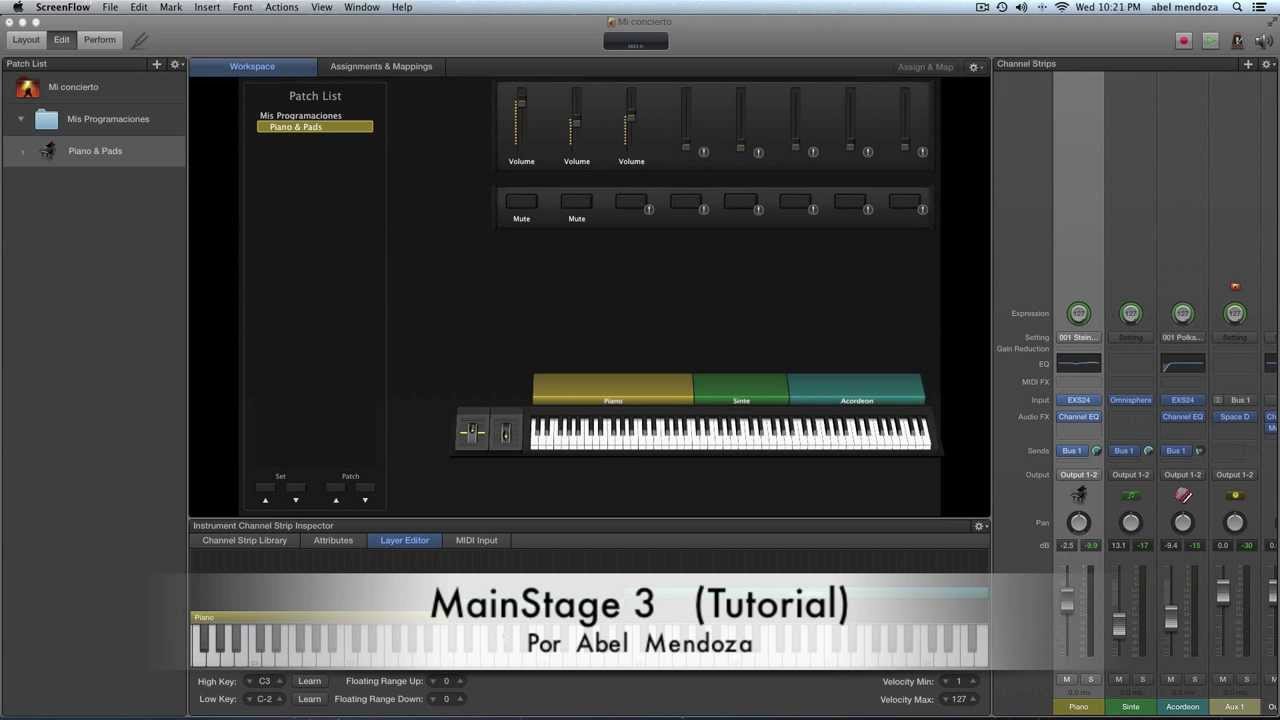Open the Time Machine menu bar icon
The height and width of the screenshot is (720, 1280).
pos(1002,7)
